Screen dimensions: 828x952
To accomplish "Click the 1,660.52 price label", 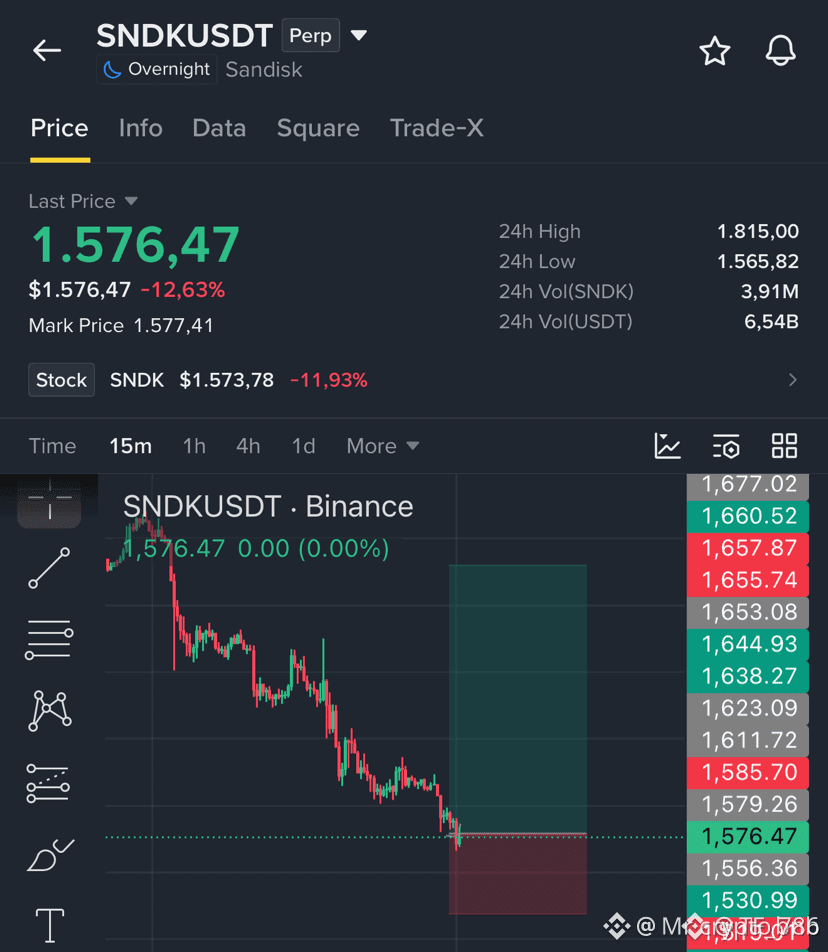I will pyautogui.click(x=748, y=516).
